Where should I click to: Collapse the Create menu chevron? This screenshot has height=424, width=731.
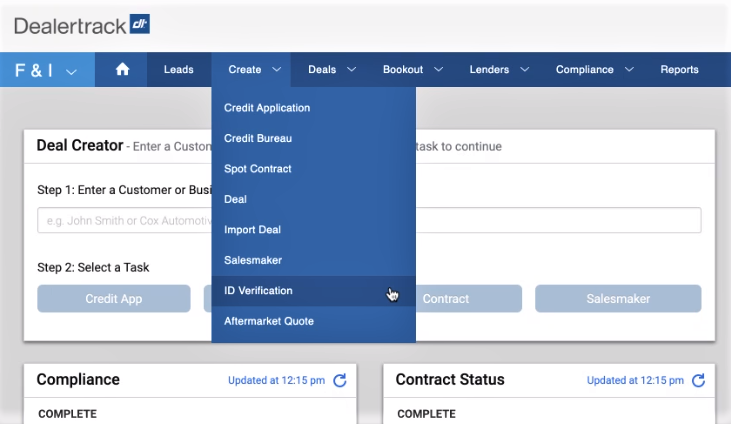(276, 70)
